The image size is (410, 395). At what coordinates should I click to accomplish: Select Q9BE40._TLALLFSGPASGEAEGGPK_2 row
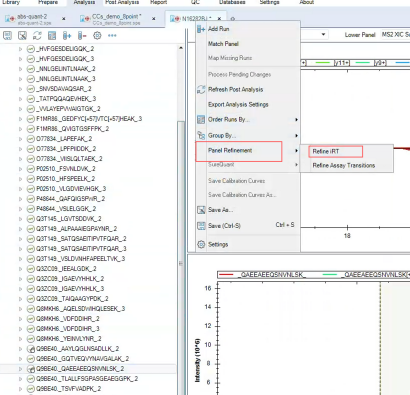[87, 379]
